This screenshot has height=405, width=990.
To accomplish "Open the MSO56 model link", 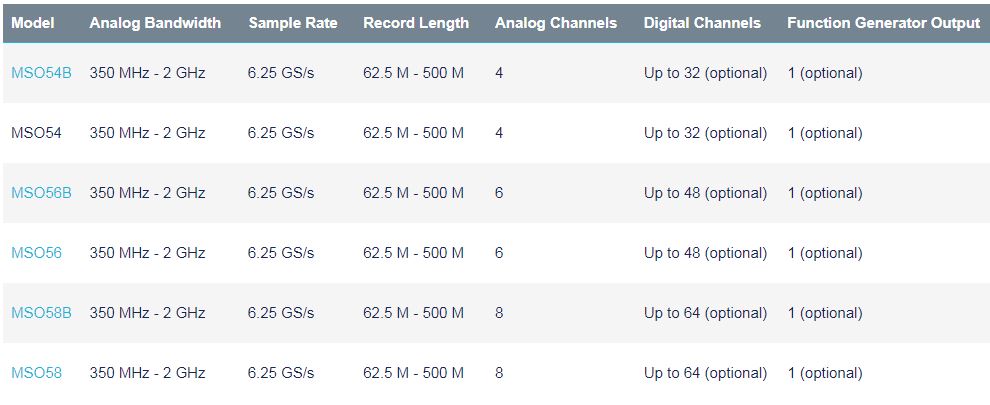I will pos(36,253).
